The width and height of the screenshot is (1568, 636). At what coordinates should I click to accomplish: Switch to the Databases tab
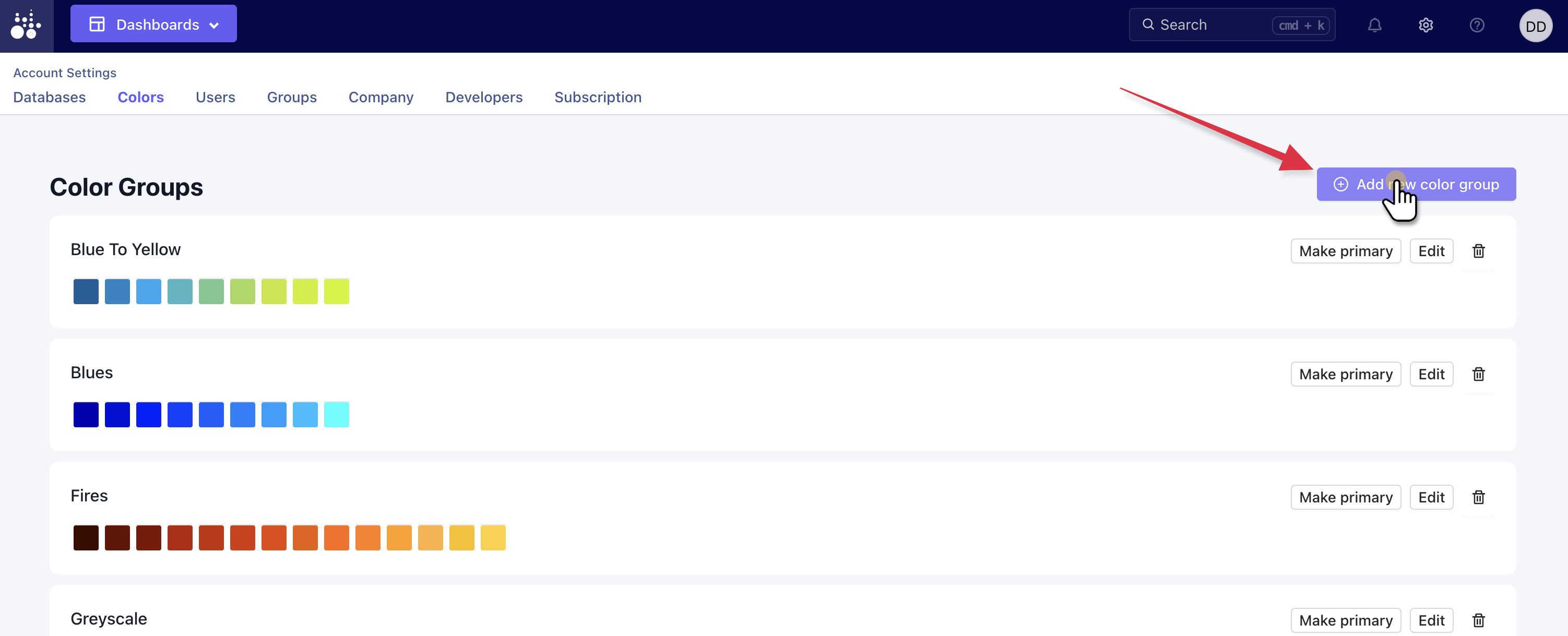[x=49, y=98]
